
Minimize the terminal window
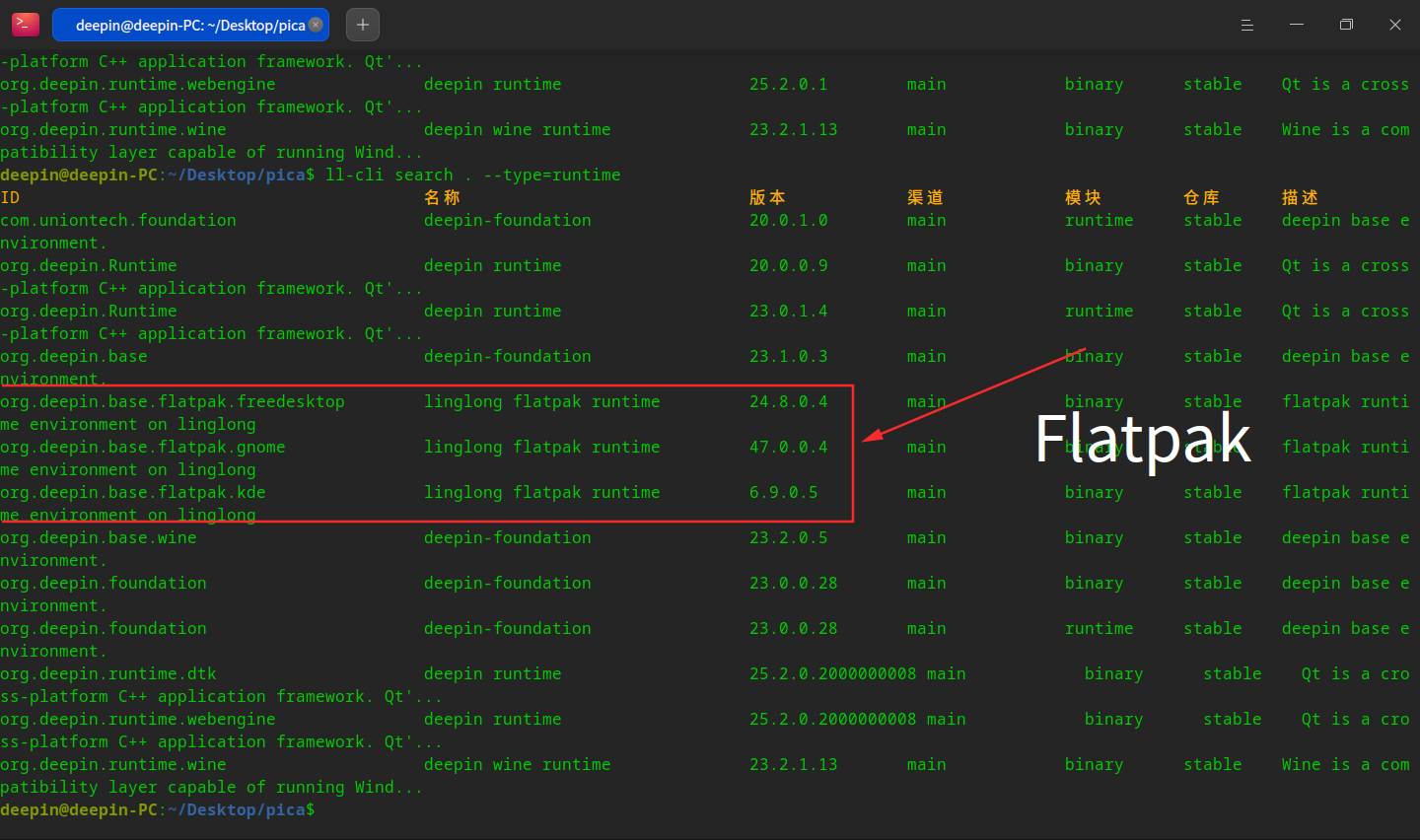1297,25
